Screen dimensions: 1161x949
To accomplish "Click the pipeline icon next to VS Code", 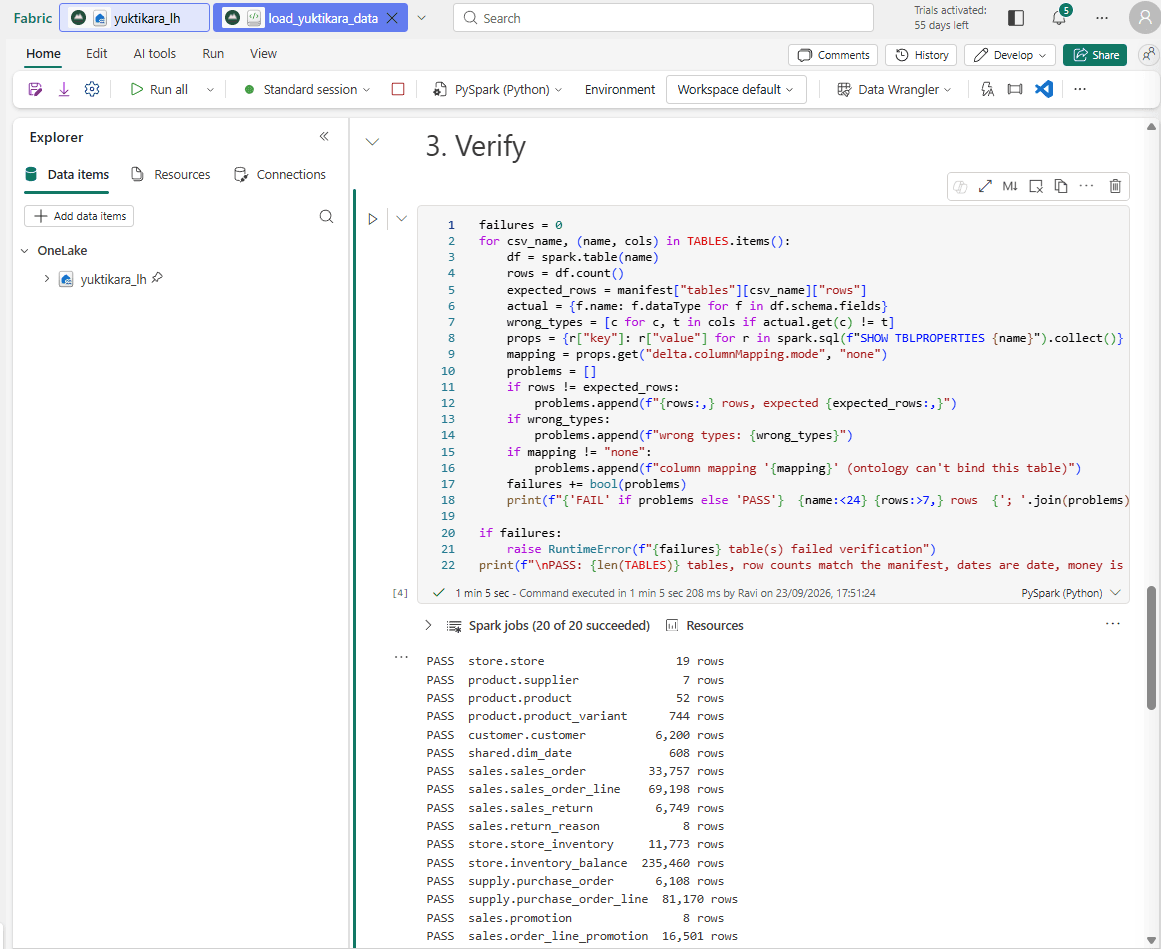I will click(x=1015, y=90).
